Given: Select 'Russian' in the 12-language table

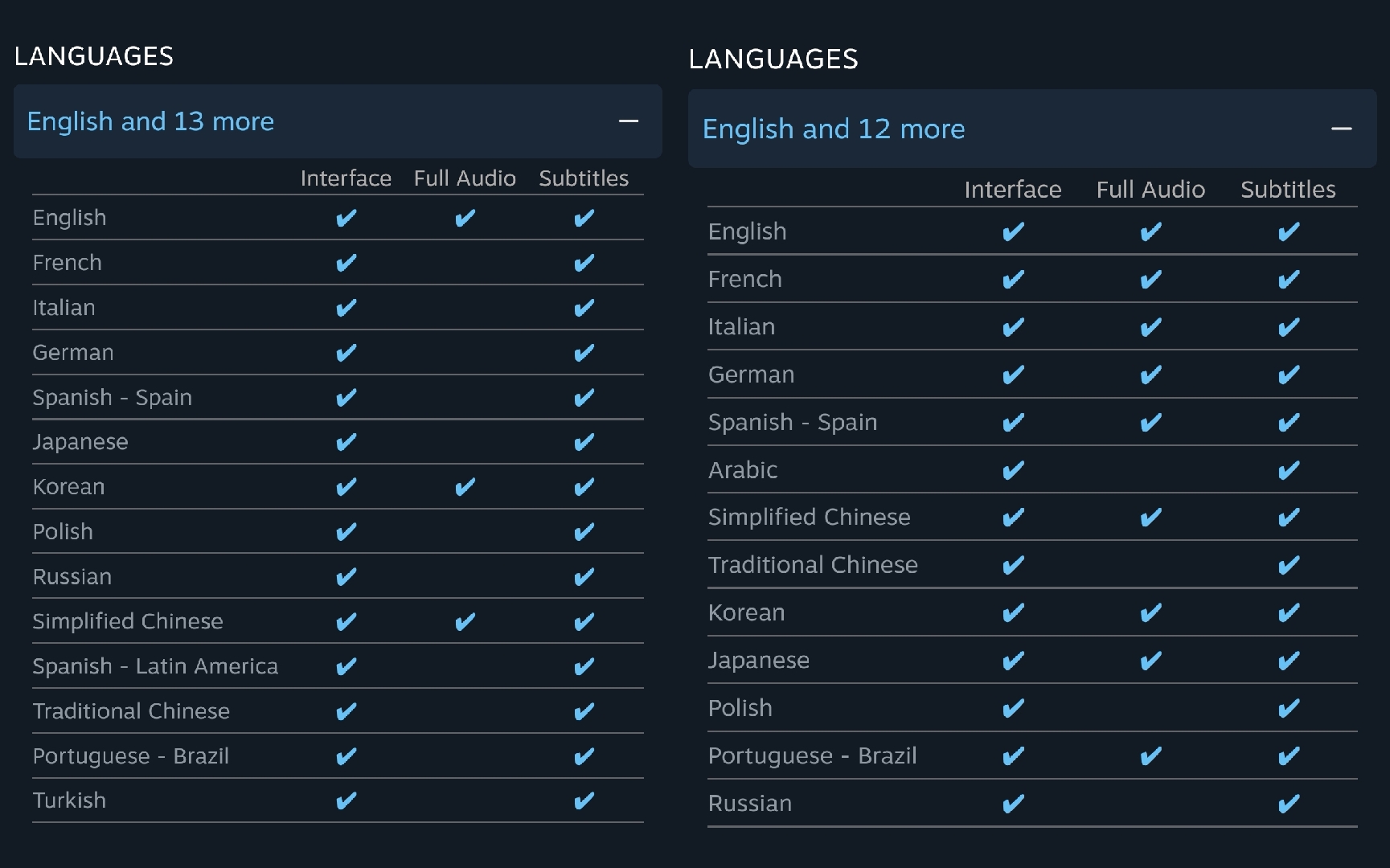Looking at the screenshot, I should tap(750, 804).
